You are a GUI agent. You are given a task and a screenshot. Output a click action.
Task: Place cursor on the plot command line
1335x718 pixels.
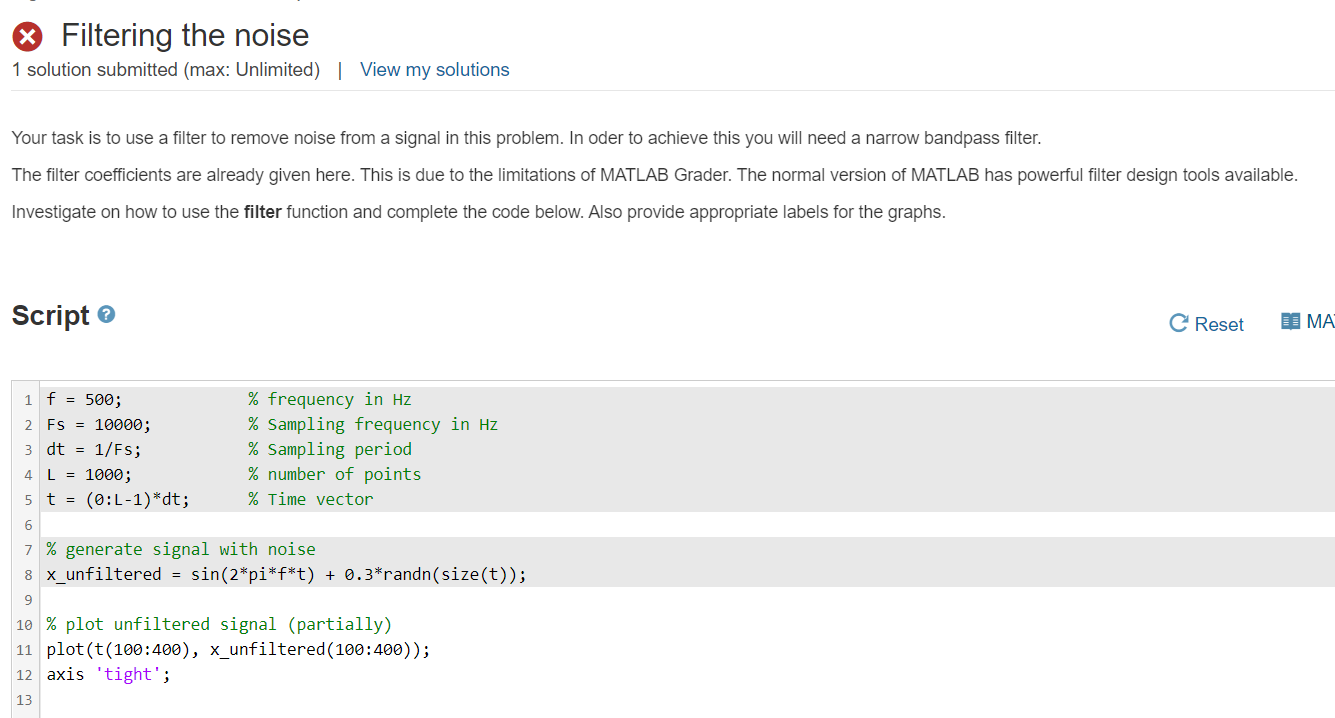pyautogui.click(x=238, y=649)
